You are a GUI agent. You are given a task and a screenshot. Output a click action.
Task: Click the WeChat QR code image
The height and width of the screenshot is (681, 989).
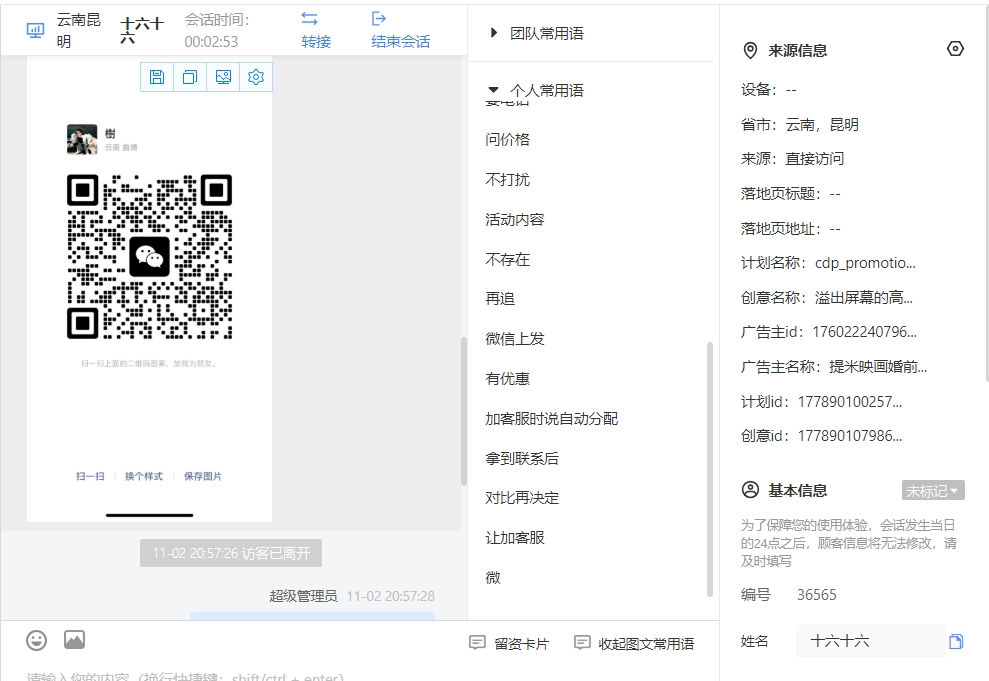149,257
